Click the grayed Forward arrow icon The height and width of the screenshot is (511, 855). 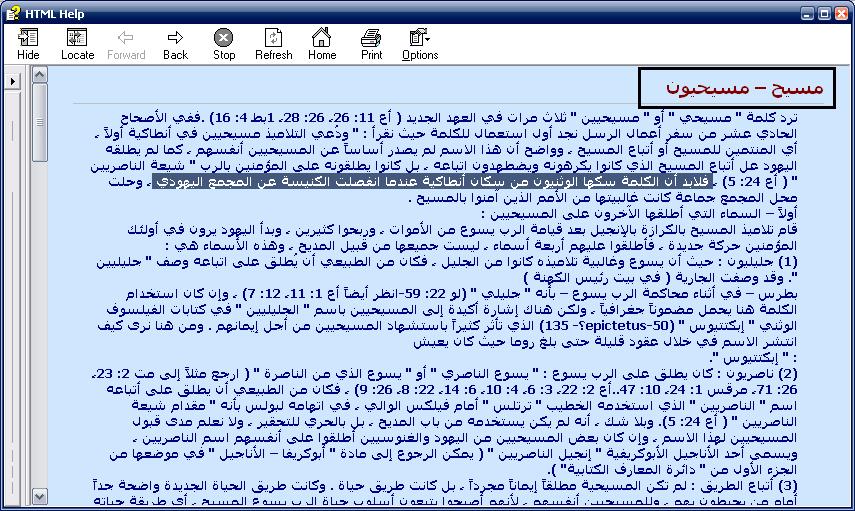[126, 43]
